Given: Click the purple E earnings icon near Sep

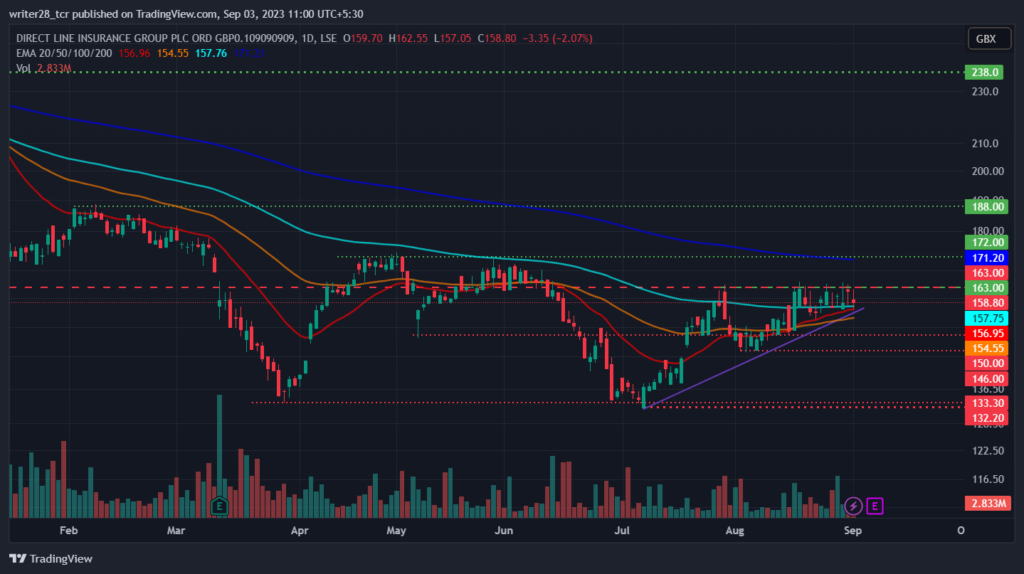Looking at the screenshot, I should [874, 505].
